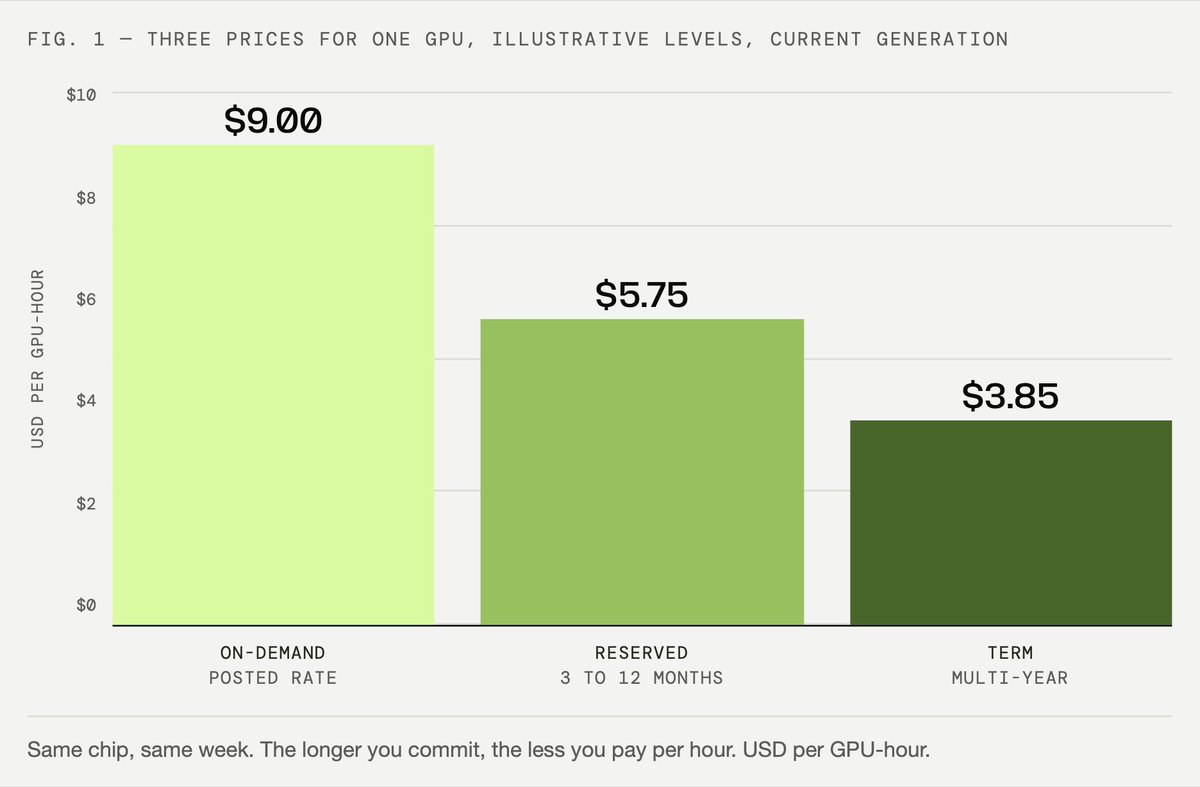Click the 3 TO 12 MONTHS sublabel
1200x787 pixels.
642,678
